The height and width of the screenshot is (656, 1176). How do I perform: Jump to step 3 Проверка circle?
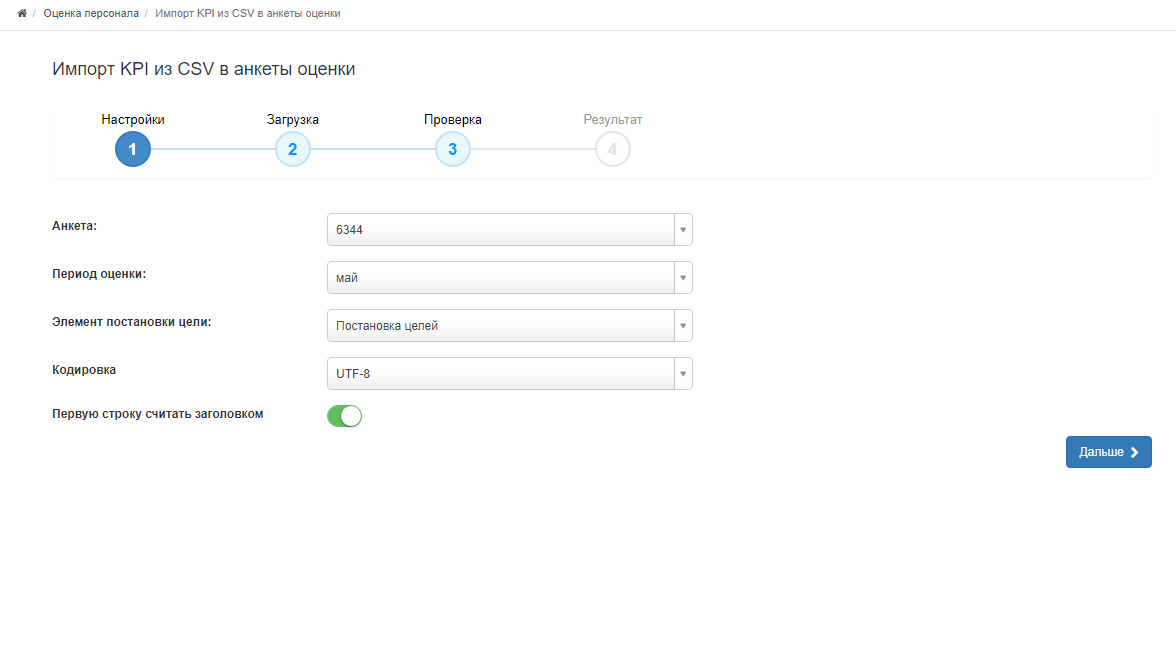pyautogui.click(x=452, y=149)
